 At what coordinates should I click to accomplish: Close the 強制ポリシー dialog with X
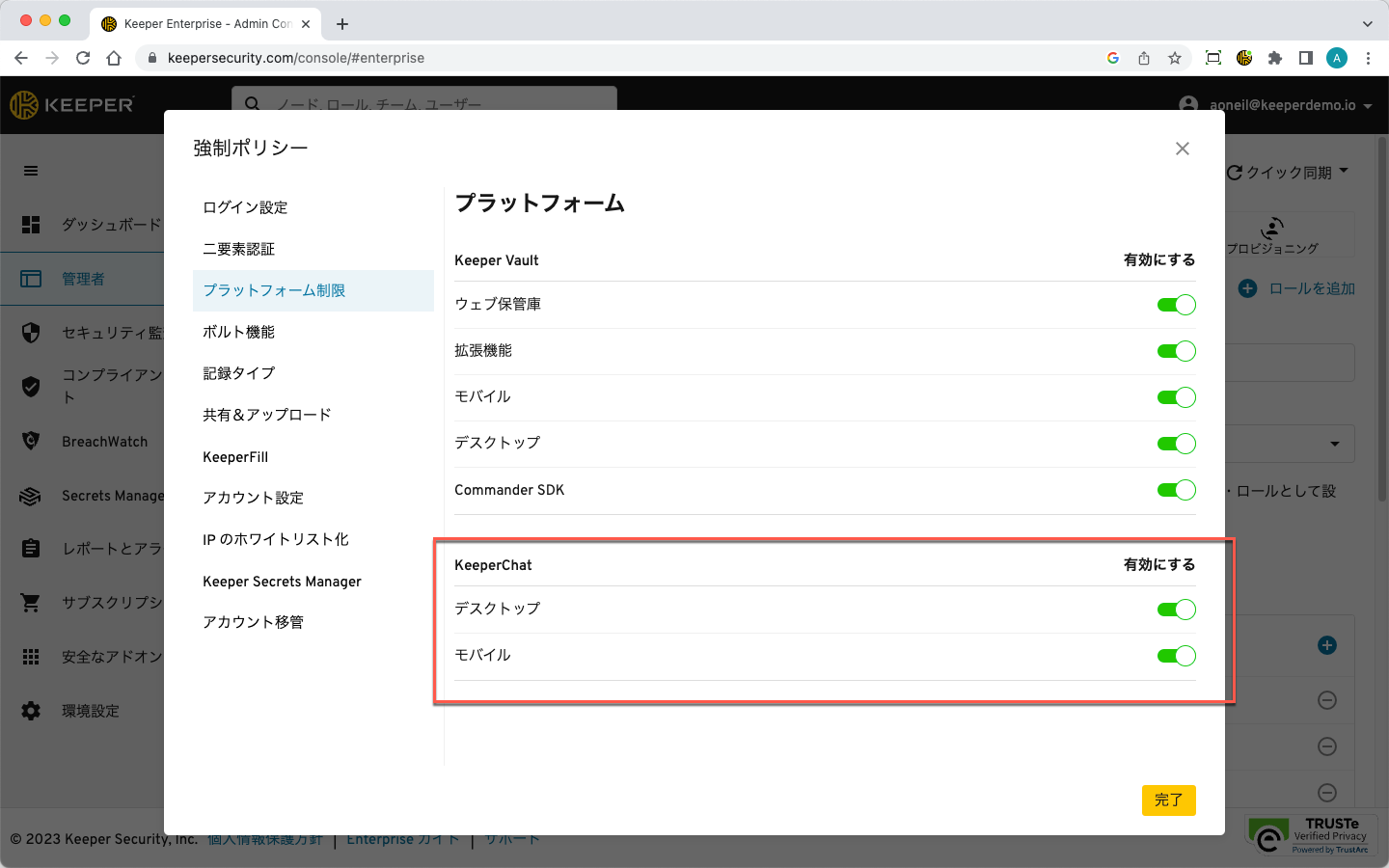[1183, 149]
